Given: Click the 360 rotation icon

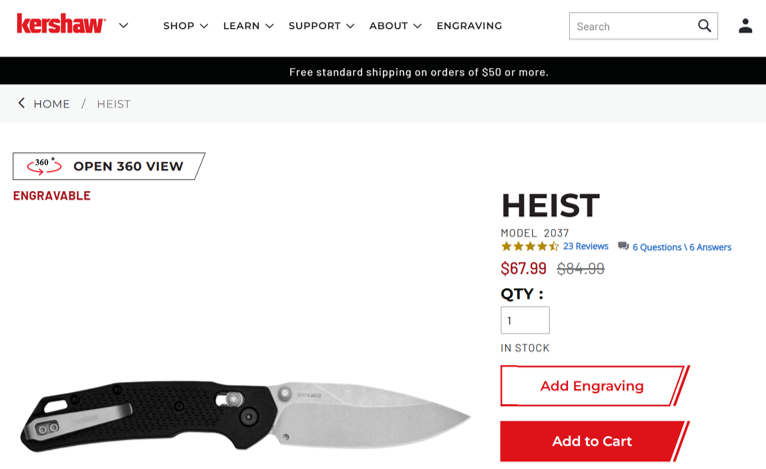Looking at the screenshot, I should pos(44,166).
